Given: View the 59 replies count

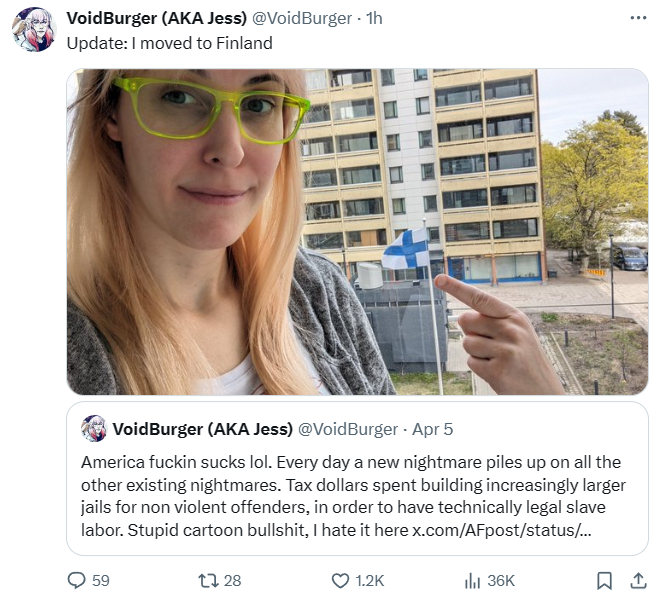Looking at the screenshot, I should (x=101, y=581).
